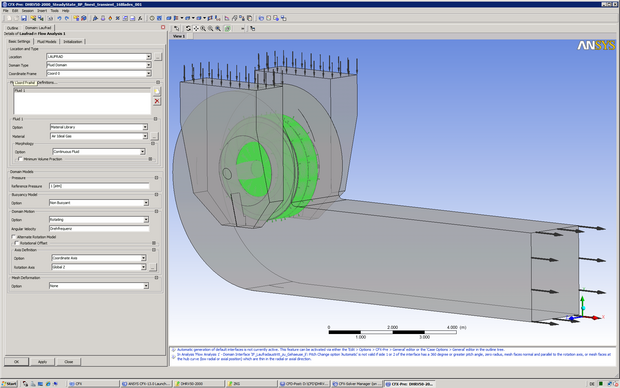
Task: Select the Basic Settings tab
Action: pos(19,42)
